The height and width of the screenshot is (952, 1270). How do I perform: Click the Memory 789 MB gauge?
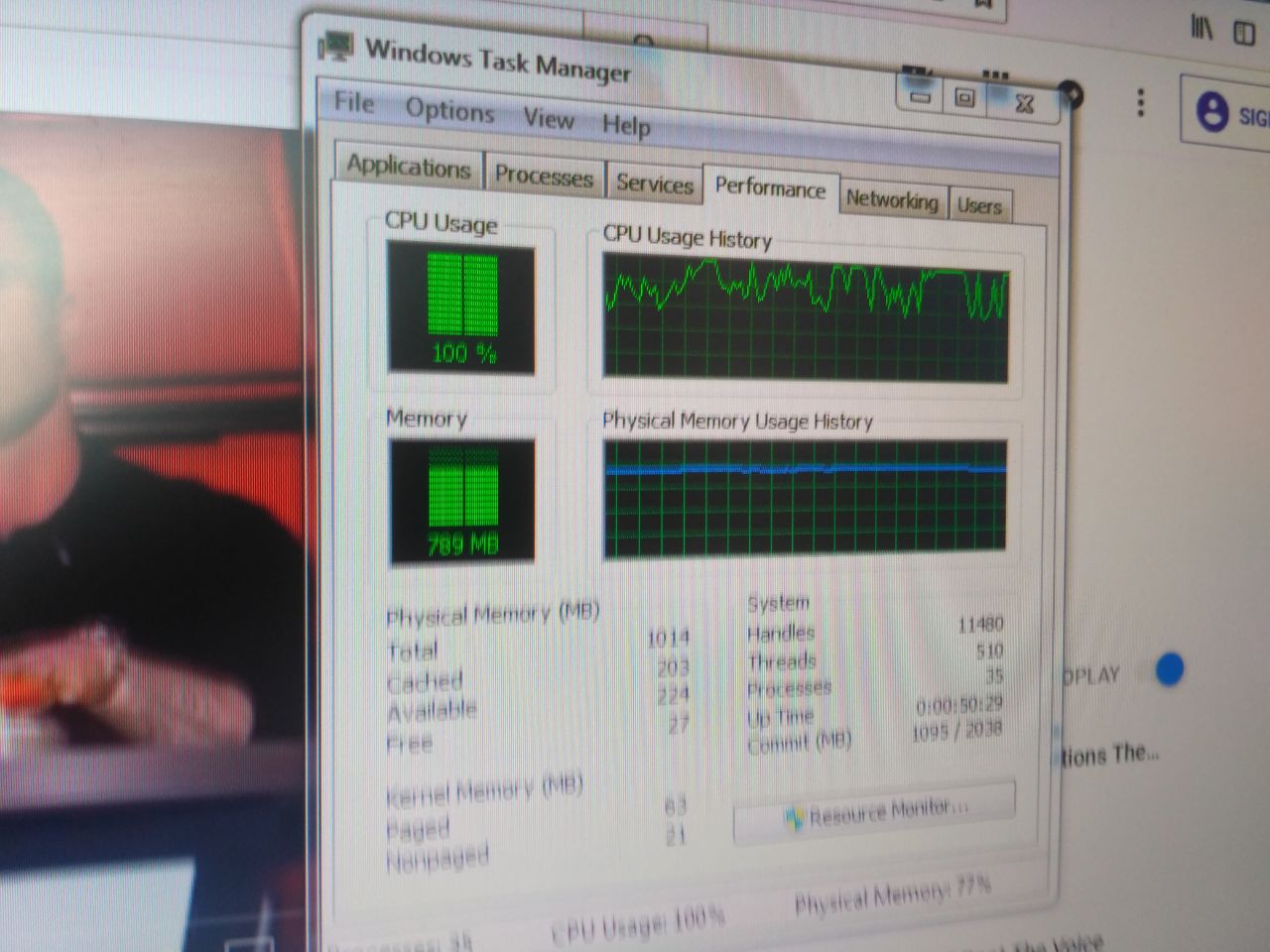click(461, 503)
